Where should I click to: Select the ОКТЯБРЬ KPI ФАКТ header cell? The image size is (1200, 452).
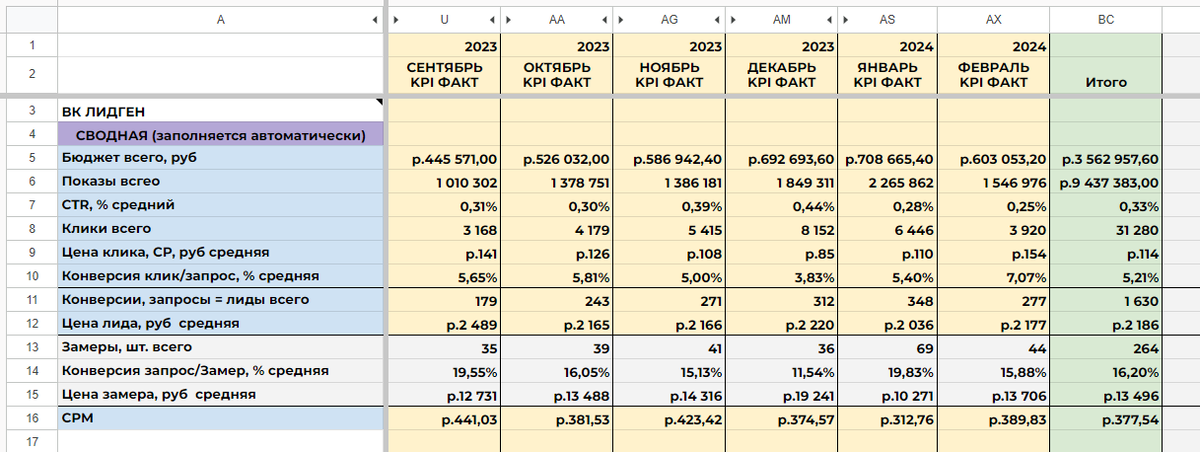557,75
